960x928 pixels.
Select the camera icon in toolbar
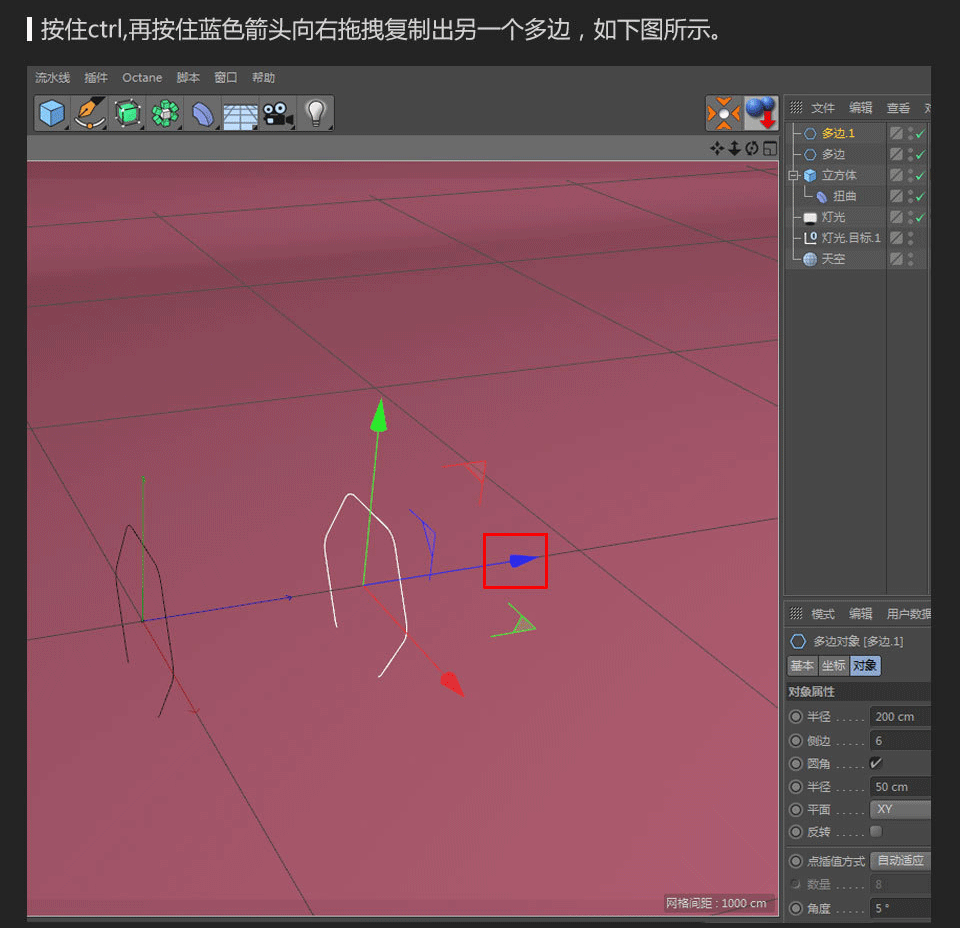pos(277,113)
